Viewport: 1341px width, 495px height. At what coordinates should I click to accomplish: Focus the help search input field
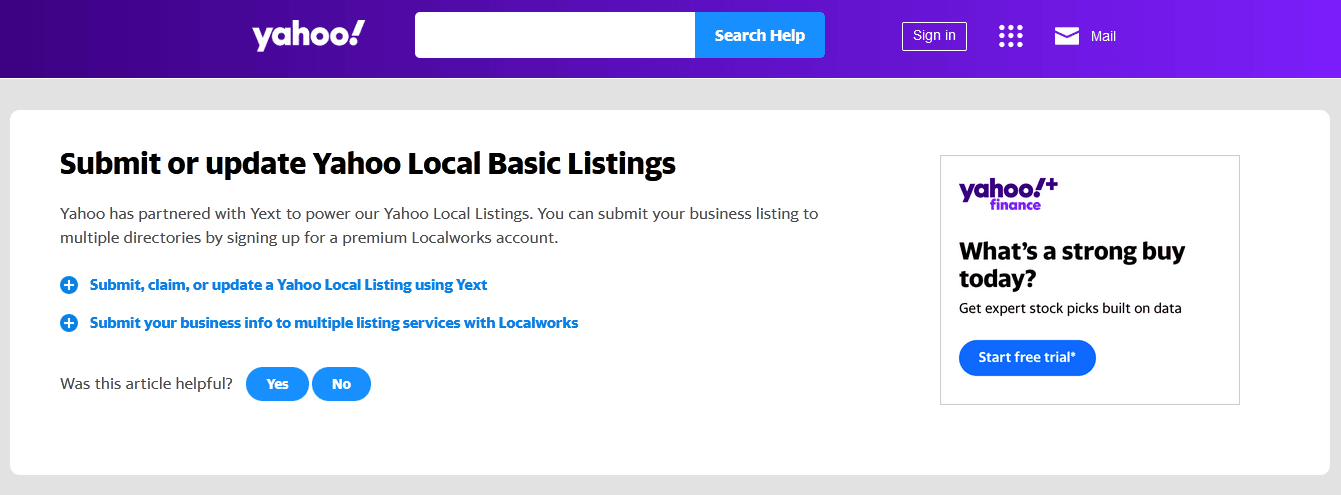555,35
